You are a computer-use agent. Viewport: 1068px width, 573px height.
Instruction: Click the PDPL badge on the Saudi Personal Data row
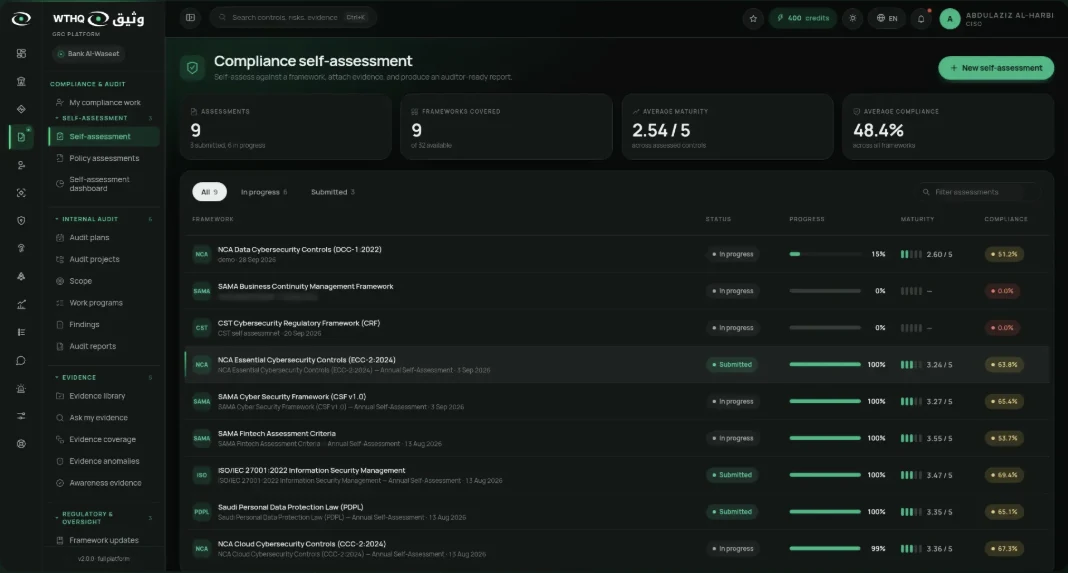[x=202, y=512]
